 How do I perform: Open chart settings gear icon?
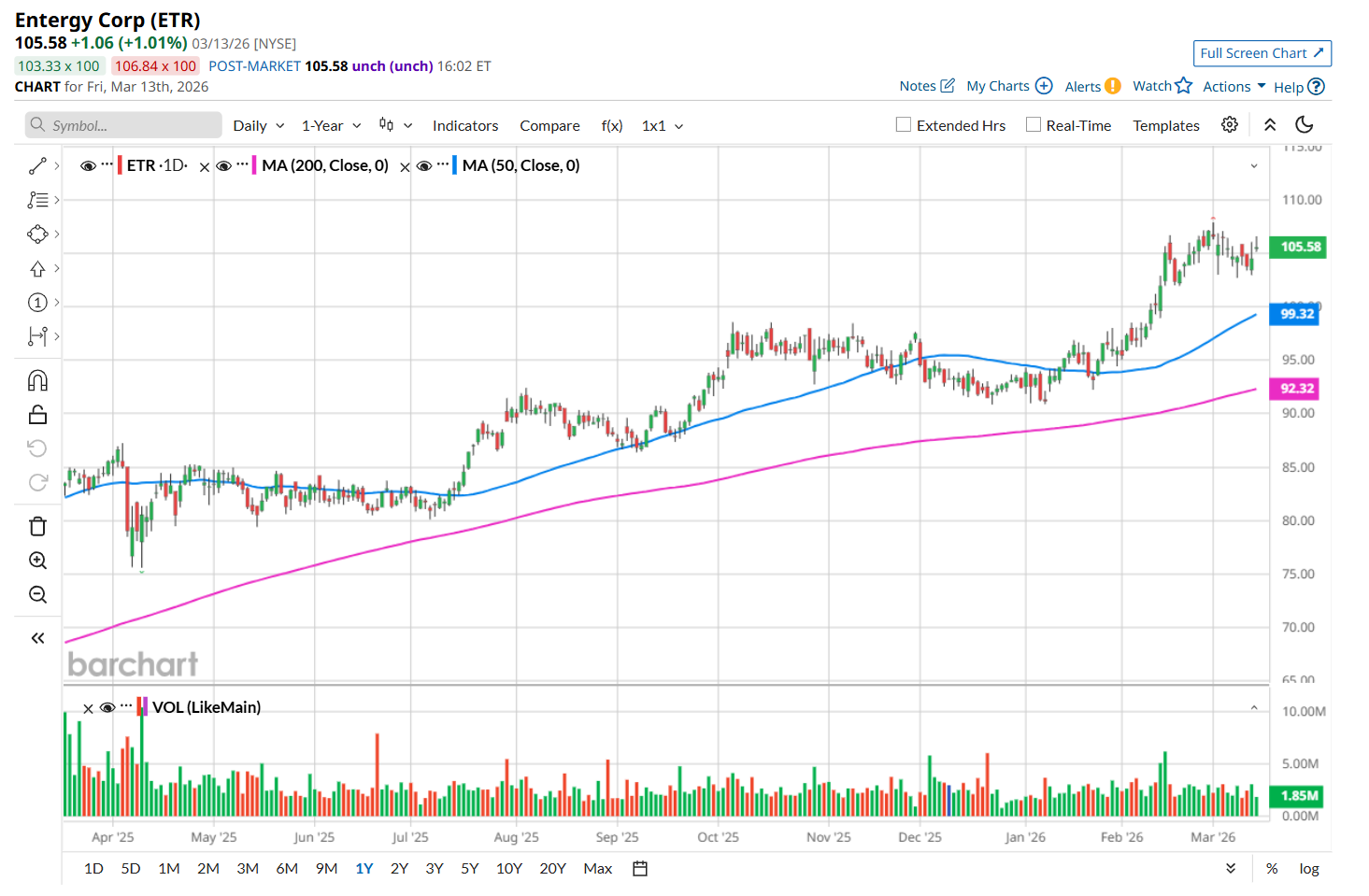1230,125
